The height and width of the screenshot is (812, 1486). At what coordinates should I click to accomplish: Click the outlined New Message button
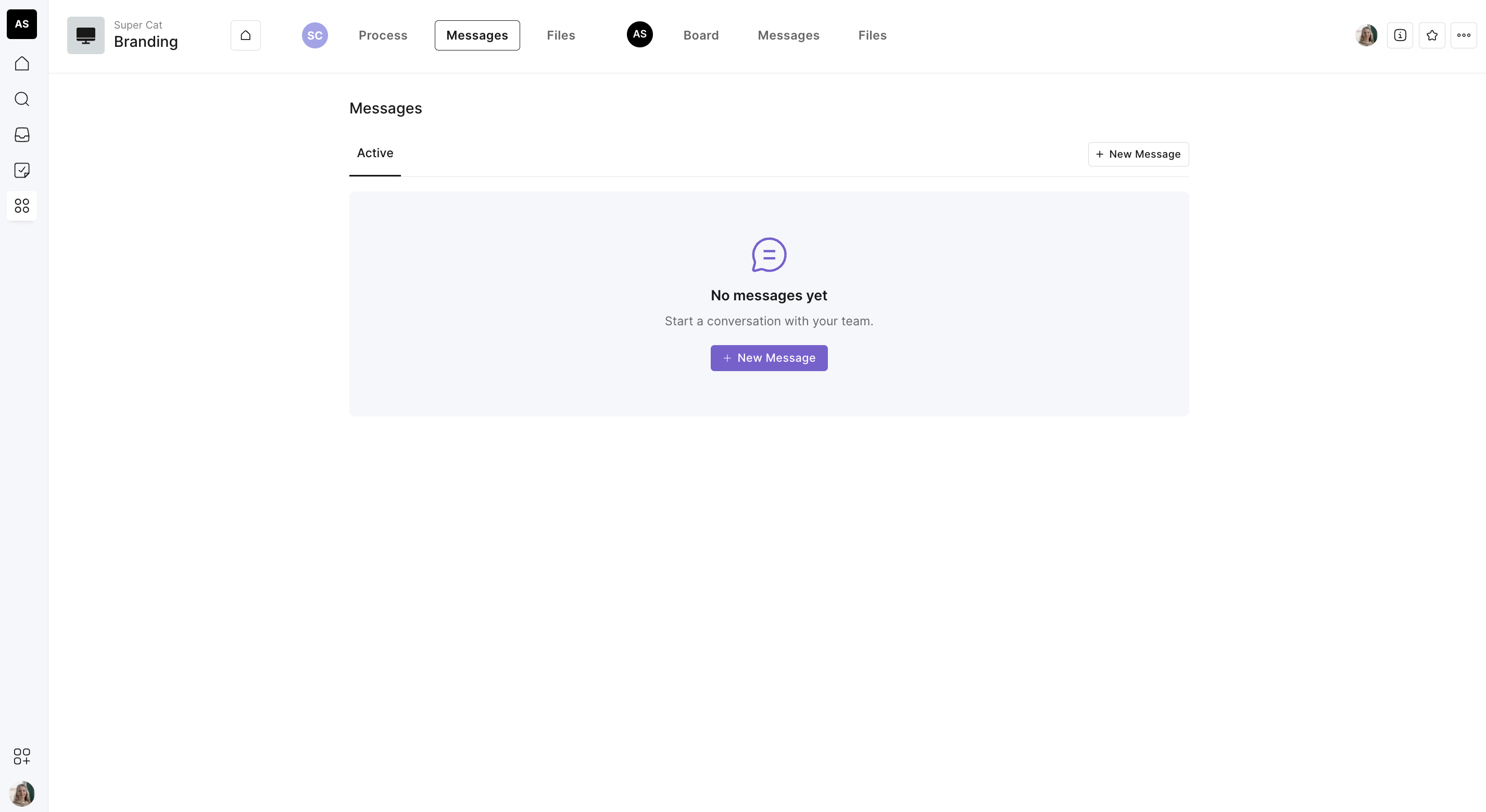pyautogui.click(x=1138, y=154)
